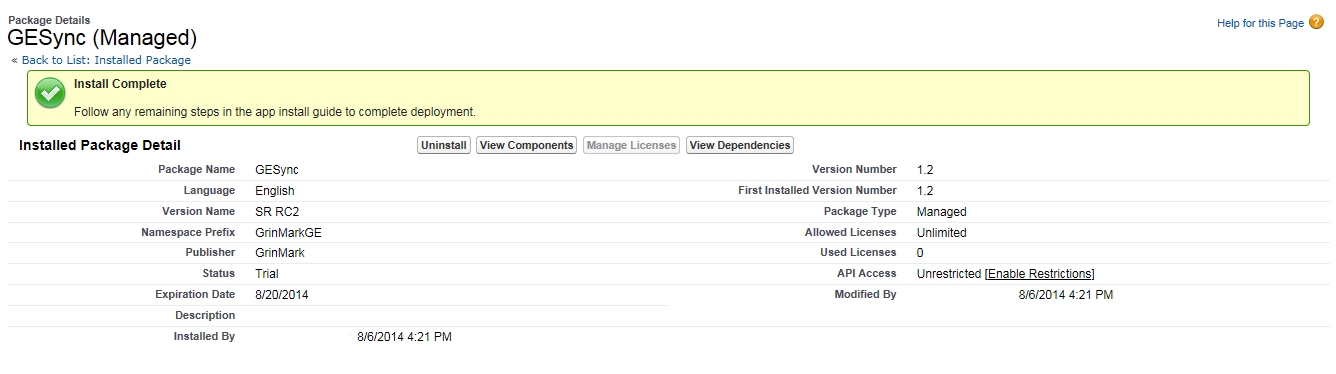The image size is (1336, 374).
Task: Click the Used Licenses value 0
Action: click(920, 253)
